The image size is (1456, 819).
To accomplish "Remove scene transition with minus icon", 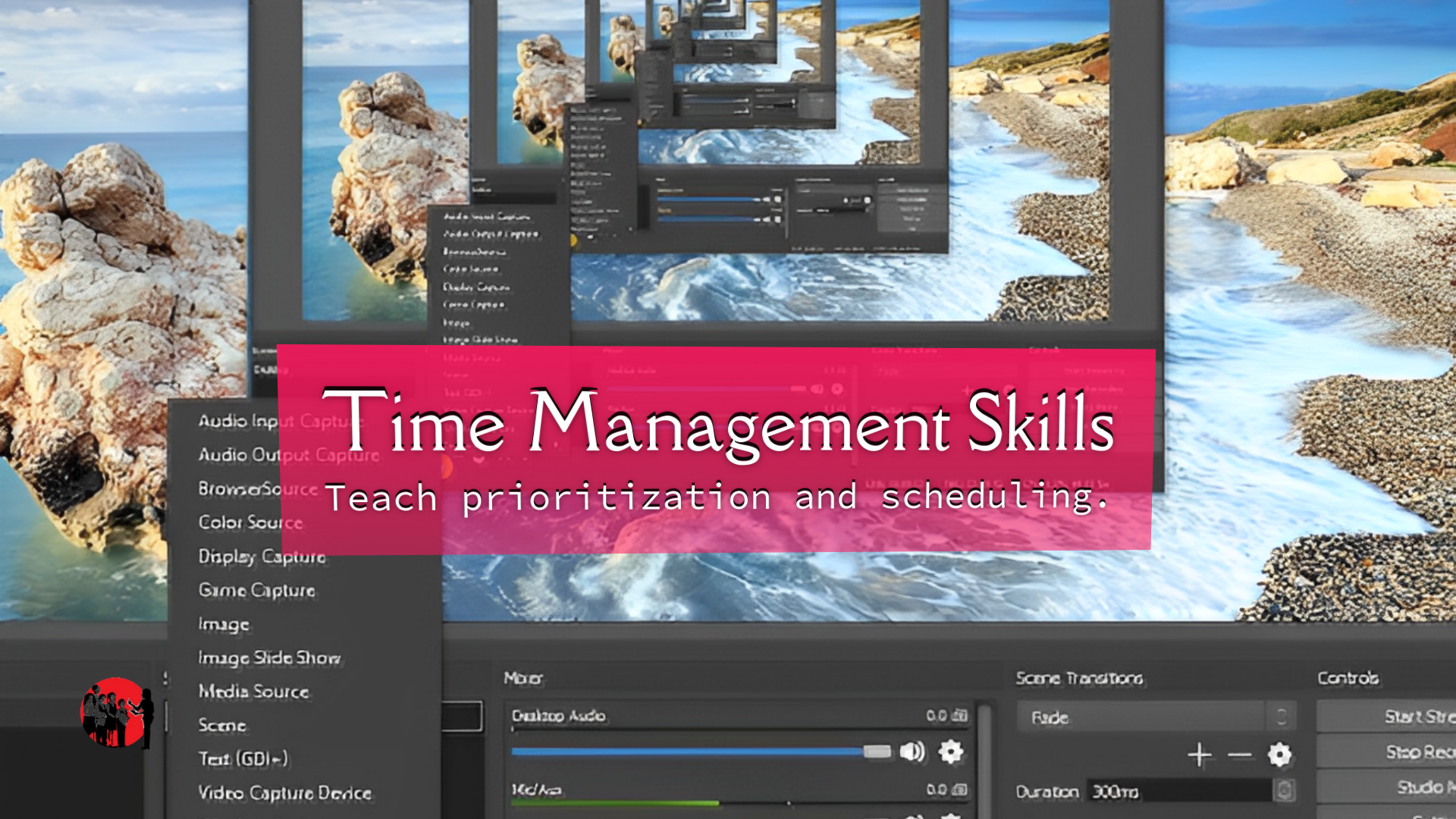I will tap(1240, 755).
